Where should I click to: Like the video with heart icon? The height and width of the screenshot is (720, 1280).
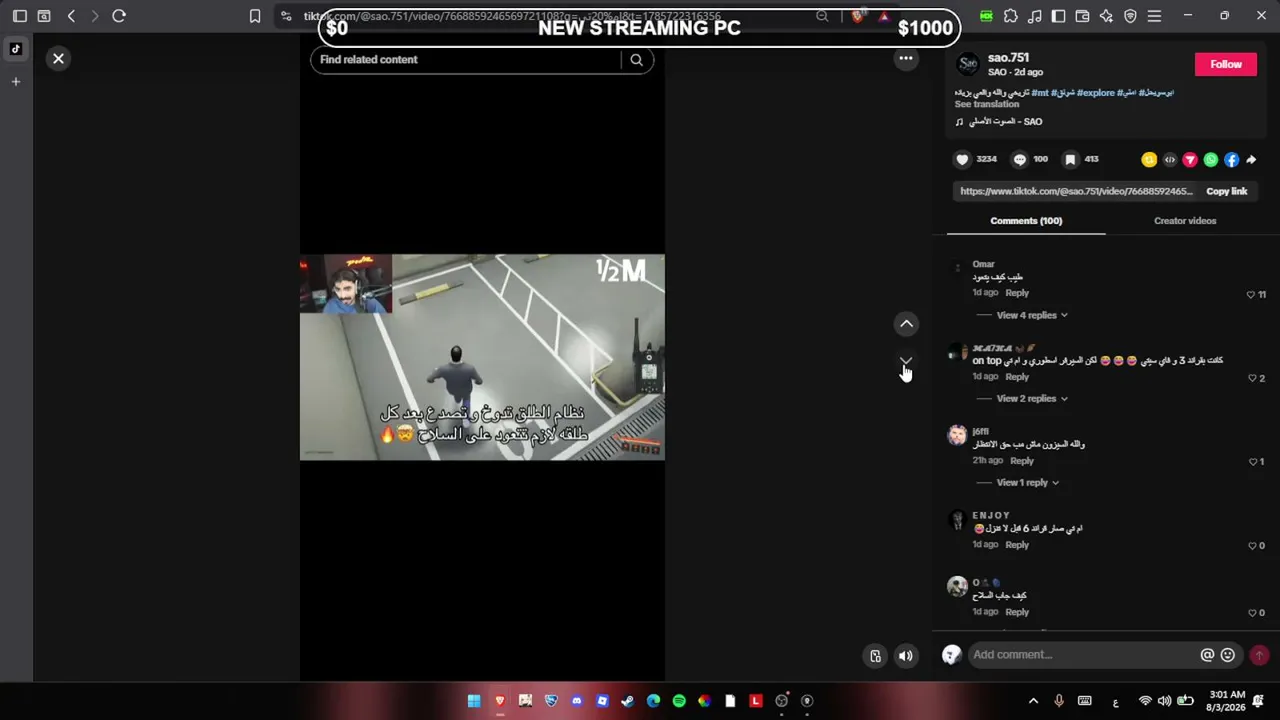tap(962, 159)
